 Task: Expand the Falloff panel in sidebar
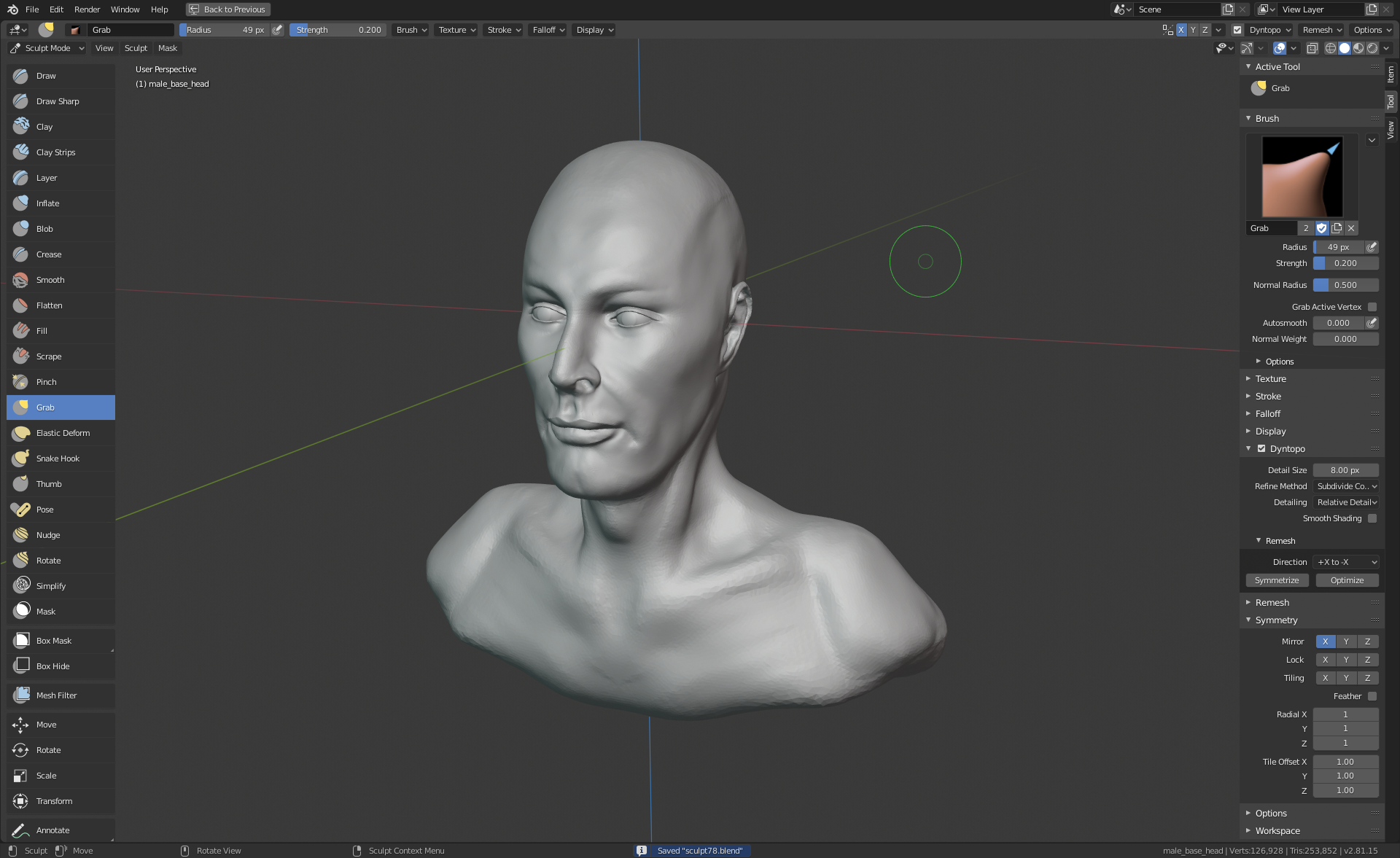pyautogui.click(x=1268, y=414)
